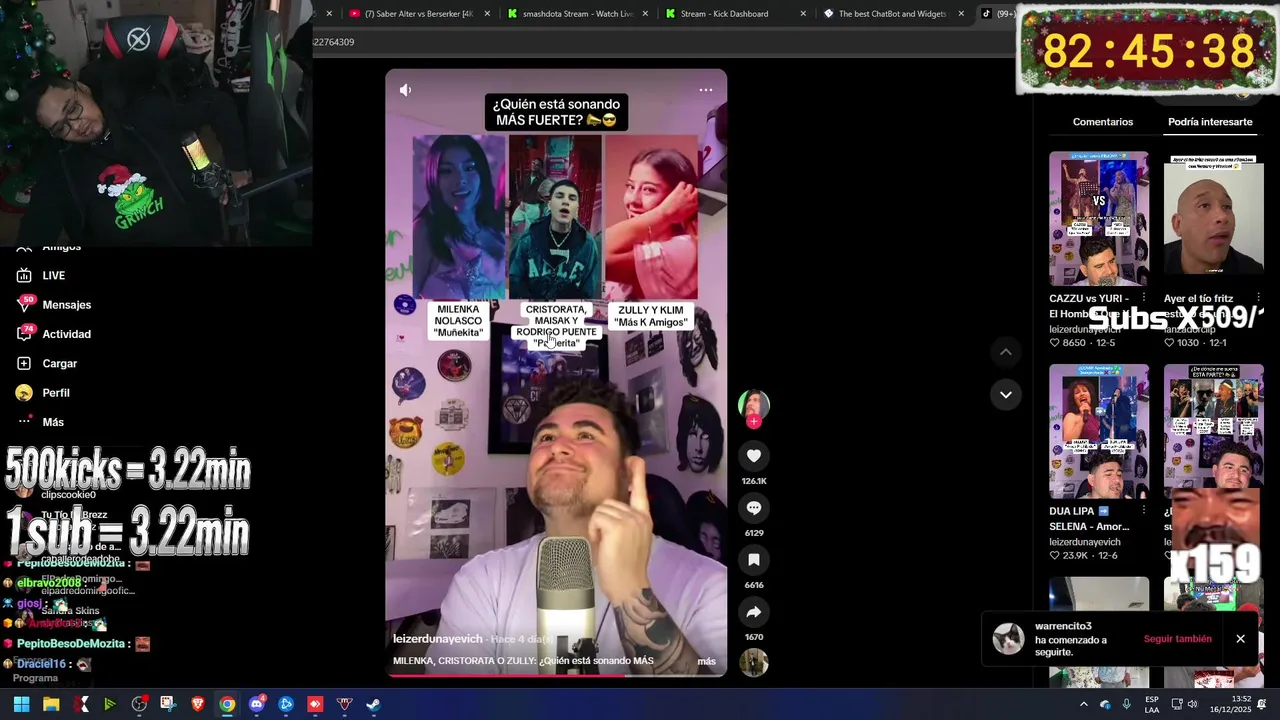Expand the 'Más' sidebar menu
The height and width of the screenshot is (720, 1280).
click(x=53, y=422)
